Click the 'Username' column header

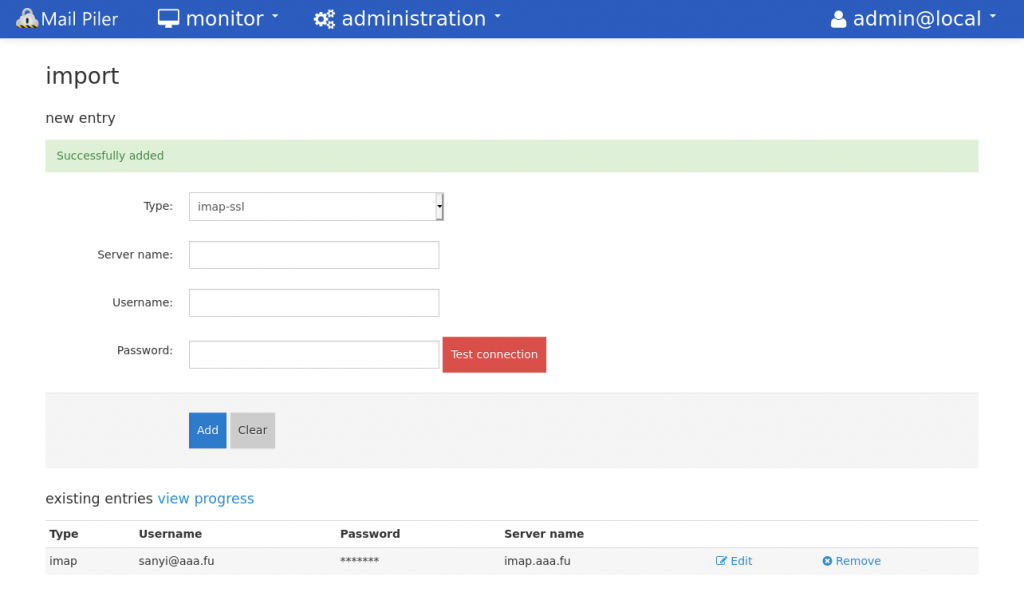(170, 534)
